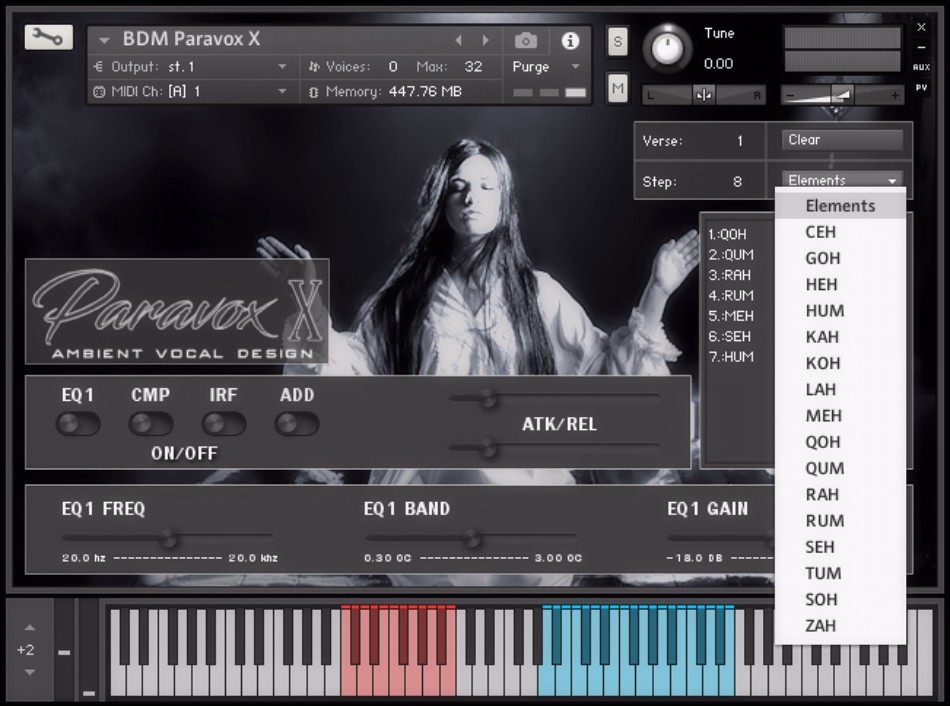Select LAH from the elements menu

click(840, 390)
